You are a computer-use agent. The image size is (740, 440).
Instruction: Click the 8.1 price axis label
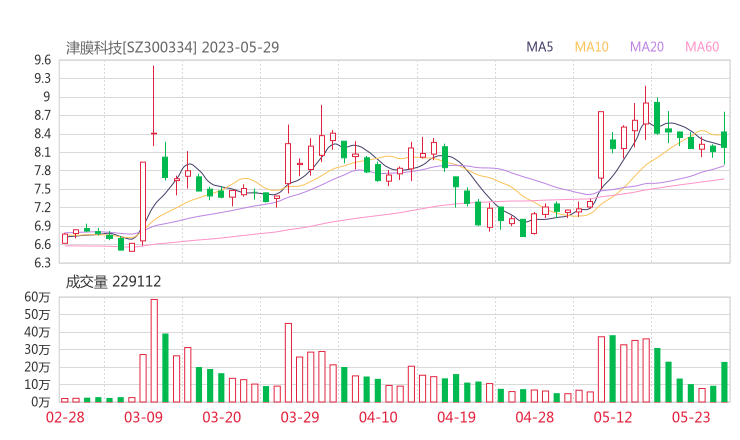[x=42, y=152]
